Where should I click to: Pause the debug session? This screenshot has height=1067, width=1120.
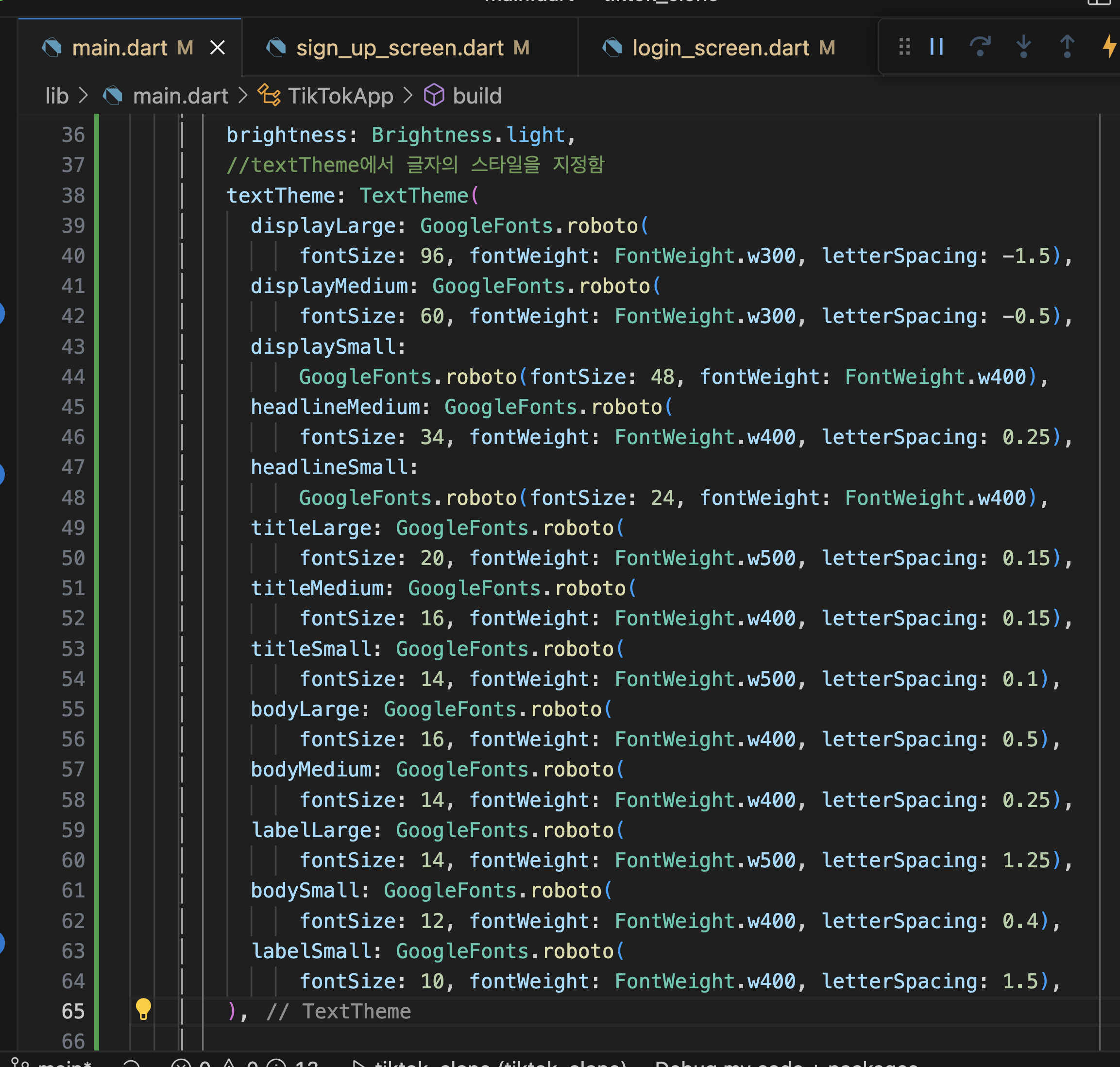[936, 47]
